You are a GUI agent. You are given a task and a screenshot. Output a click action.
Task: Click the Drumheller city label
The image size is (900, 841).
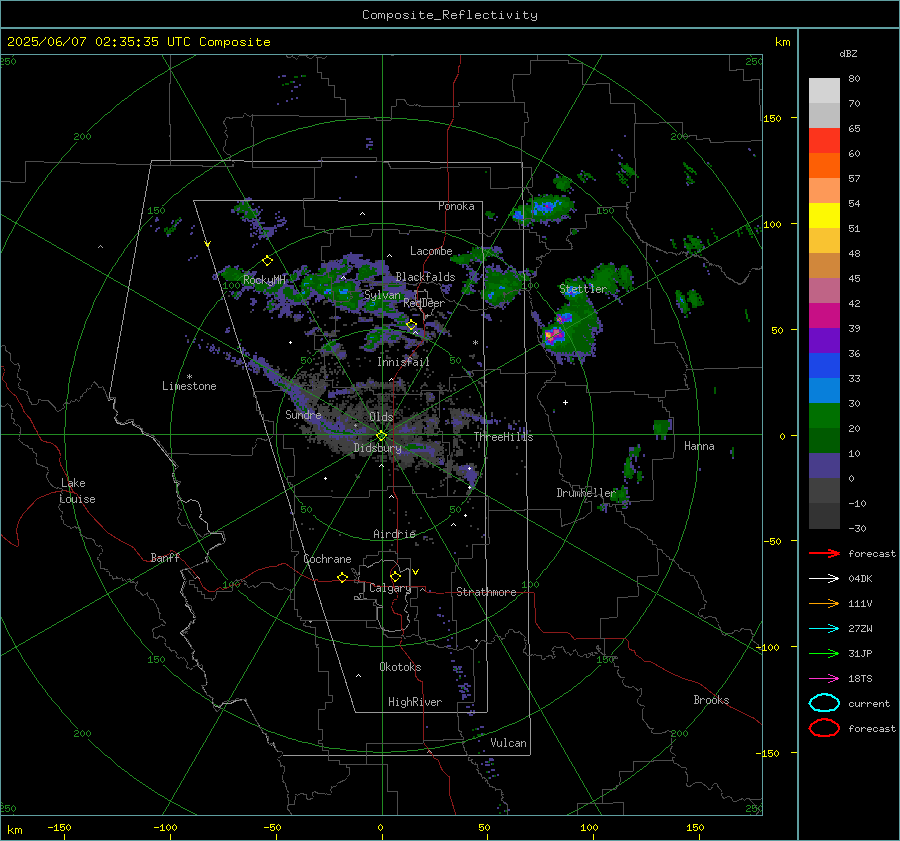tap(586, 493)
